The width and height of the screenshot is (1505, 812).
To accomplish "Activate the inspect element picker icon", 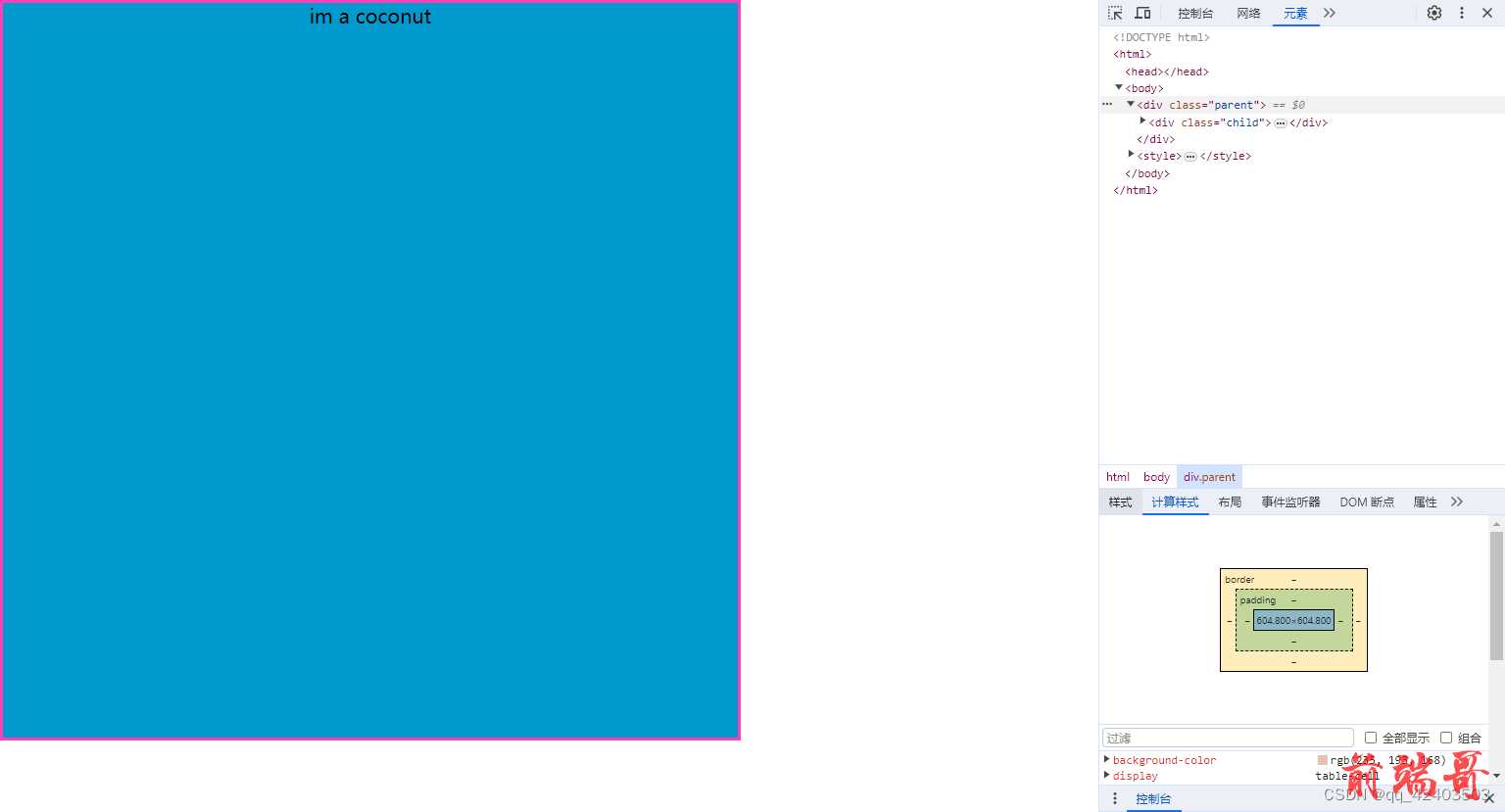I will point(1115,13).
